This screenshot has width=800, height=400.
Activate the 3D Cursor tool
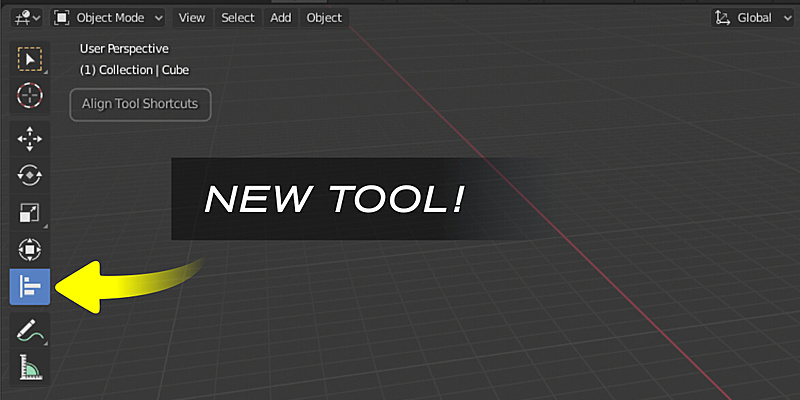30,96
